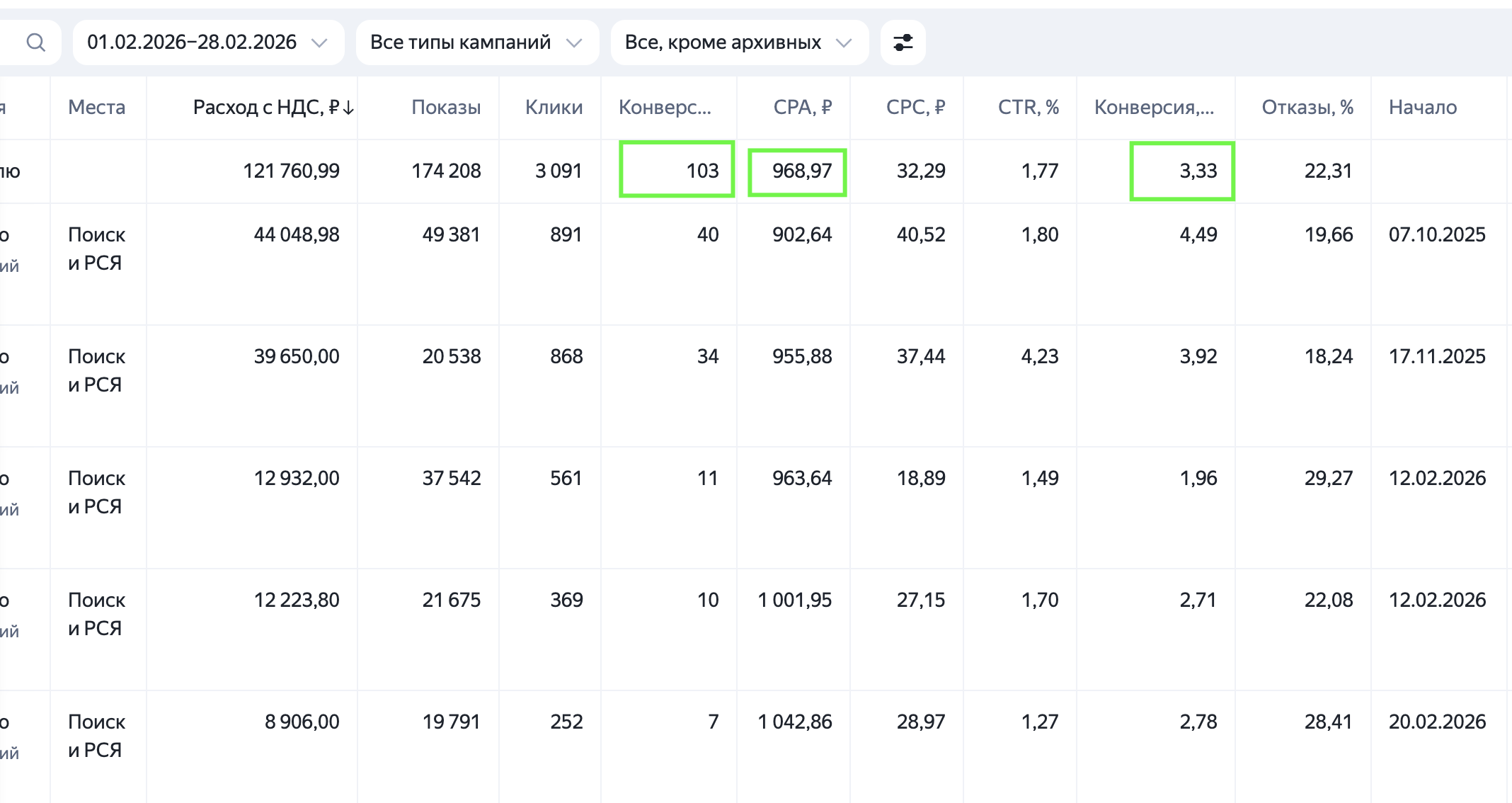Click the 'CPC, ₽' column header
This screenshot has width=1512, height=803.
(x=915, y=108)
